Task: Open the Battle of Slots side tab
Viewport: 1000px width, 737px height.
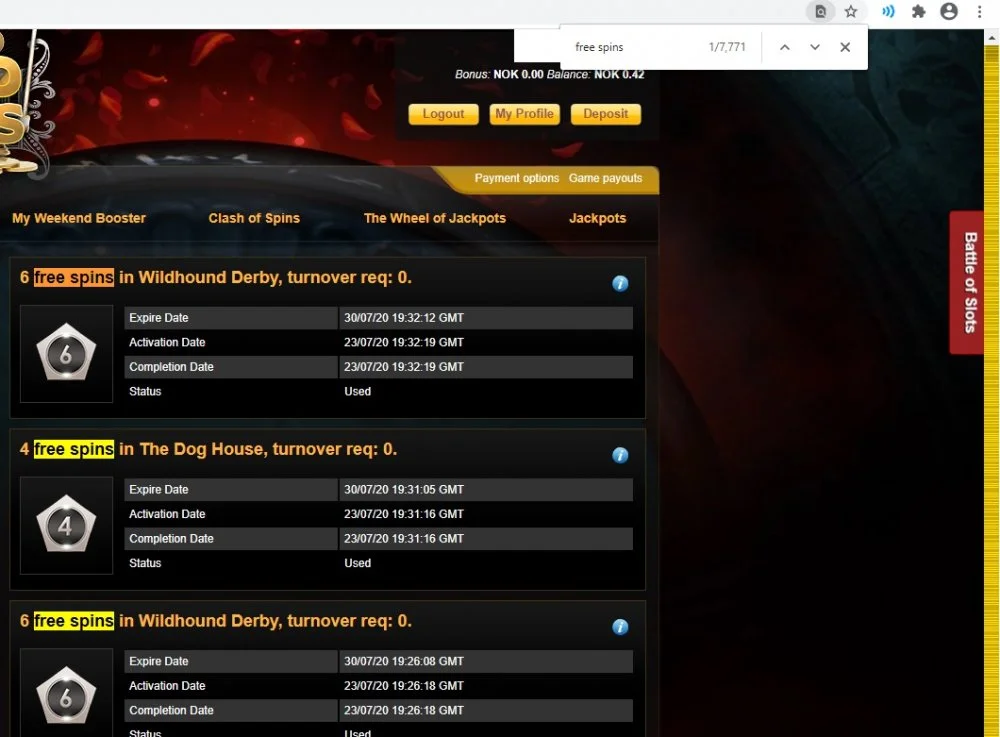Action: coord(967,282)
